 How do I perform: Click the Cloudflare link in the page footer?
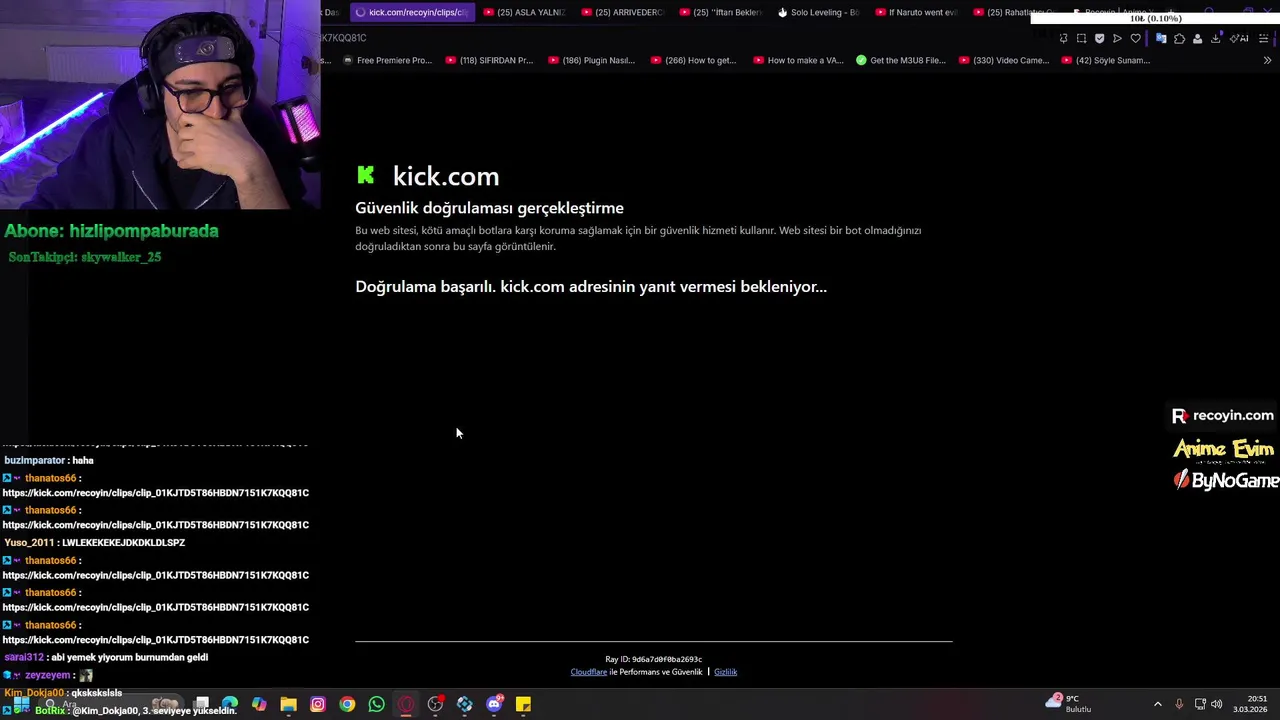(x=589, y=672)
